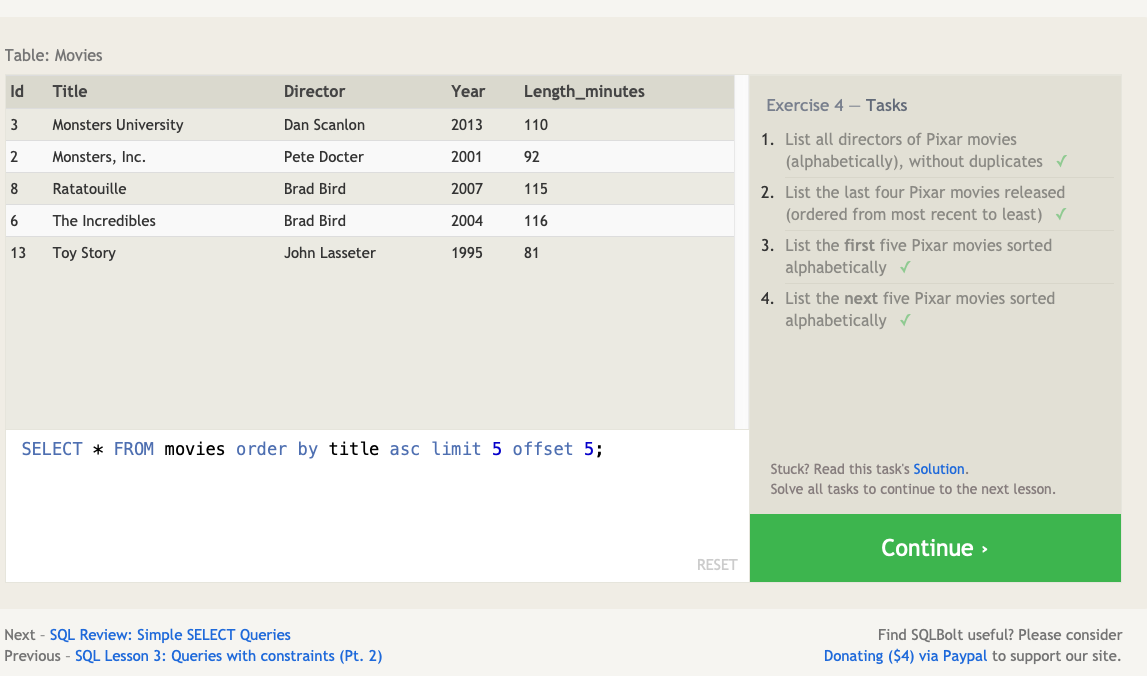Click the Director column header

[x=315, y=91]
